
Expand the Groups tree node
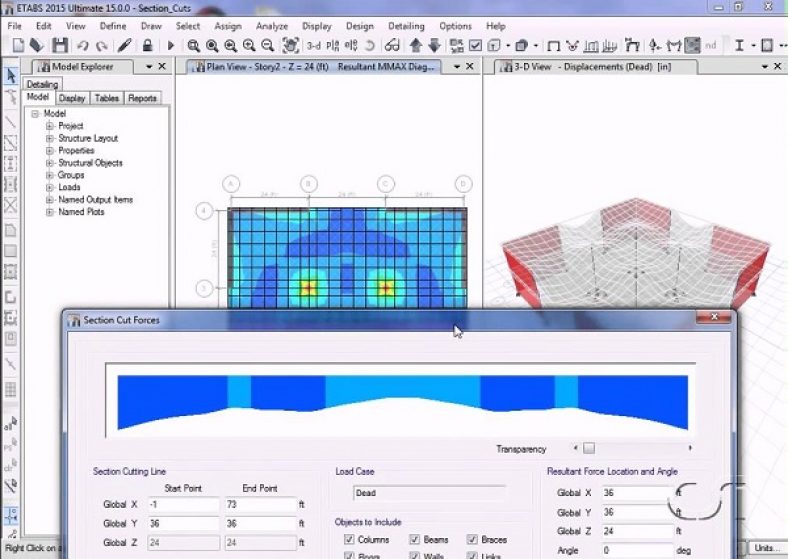(50, 175)
